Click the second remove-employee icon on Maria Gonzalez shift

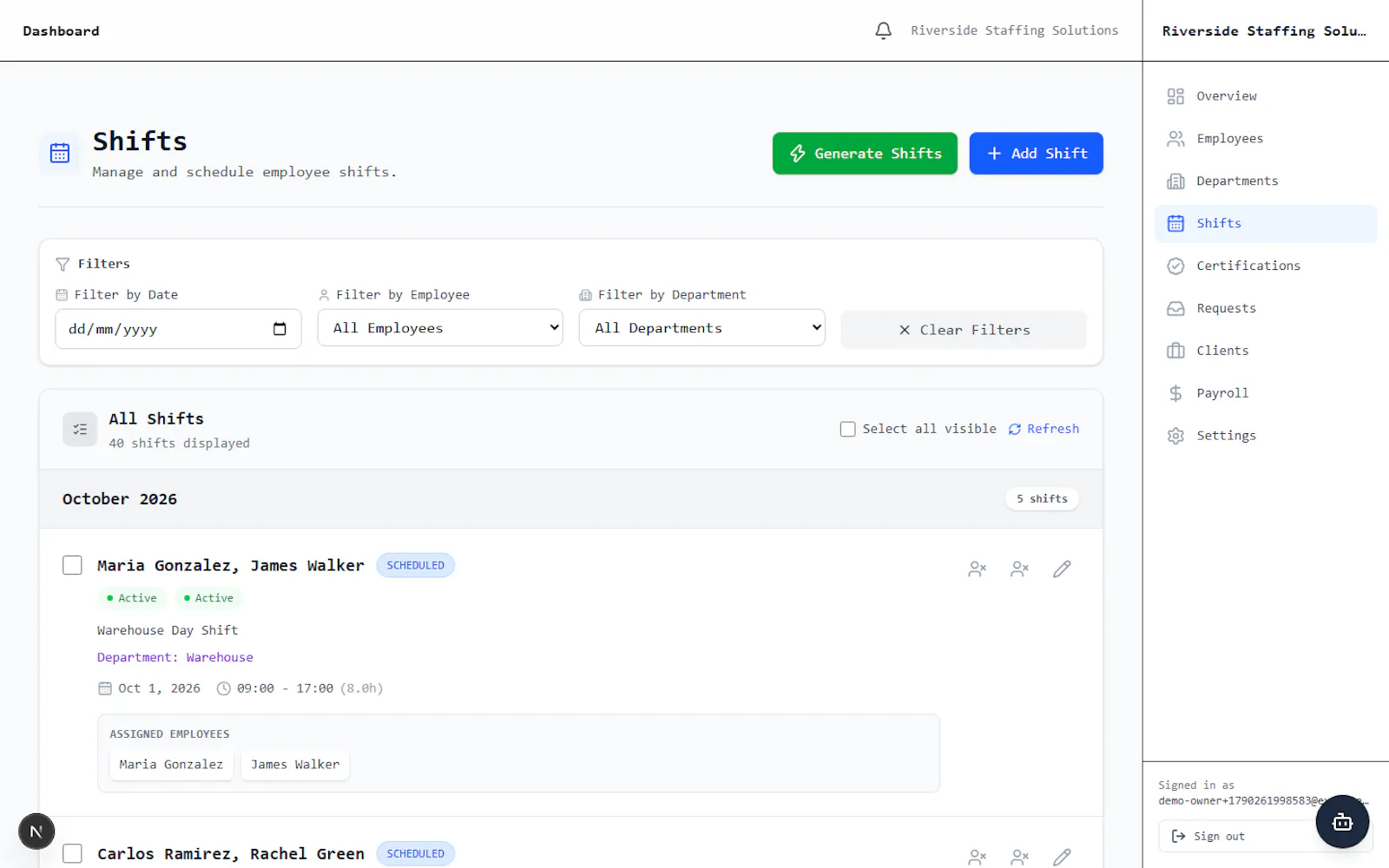click(1020, 569)
